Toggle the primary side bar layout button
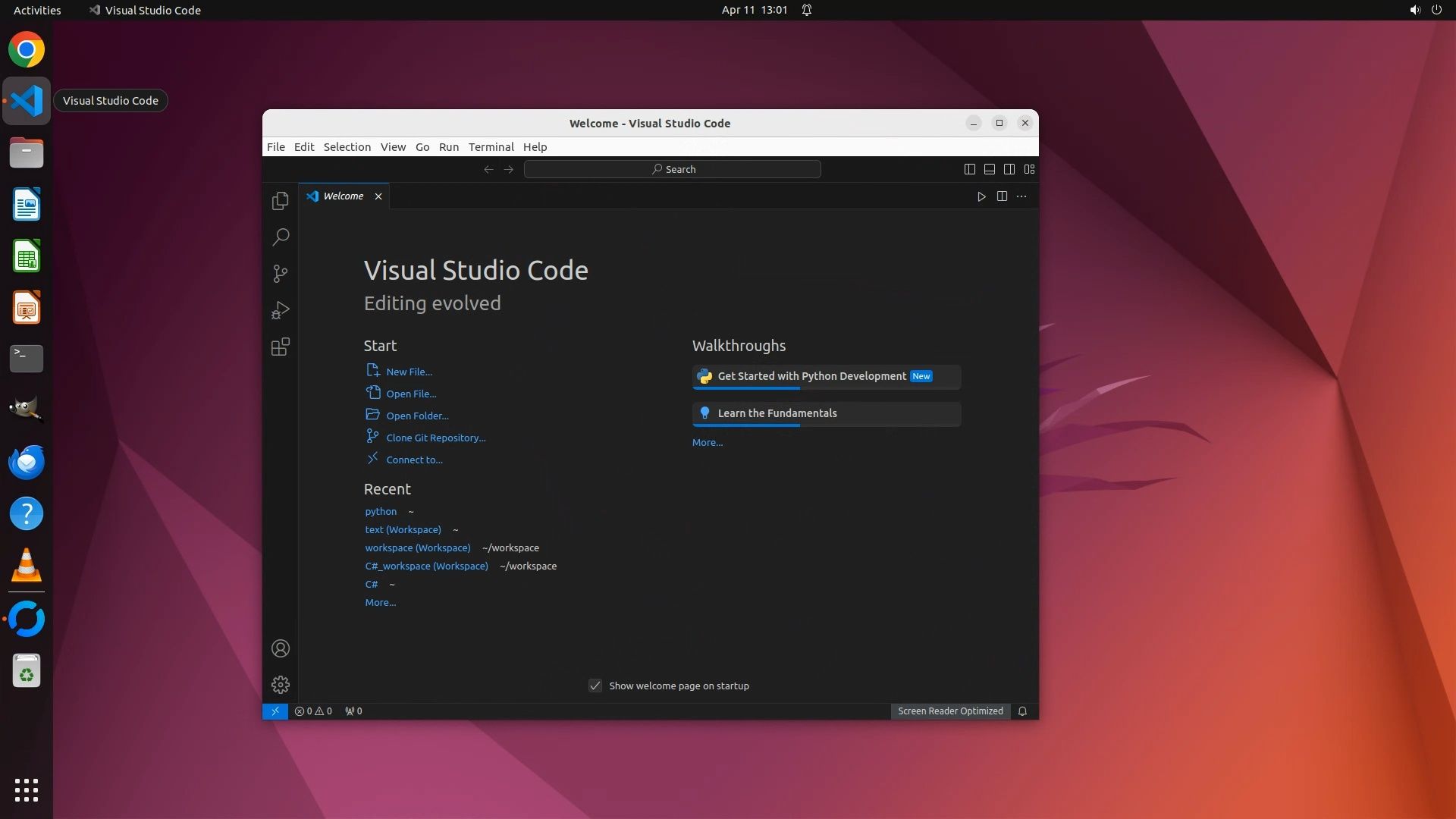This screenshot has height=819, width=1456. (x=969, y=169)
